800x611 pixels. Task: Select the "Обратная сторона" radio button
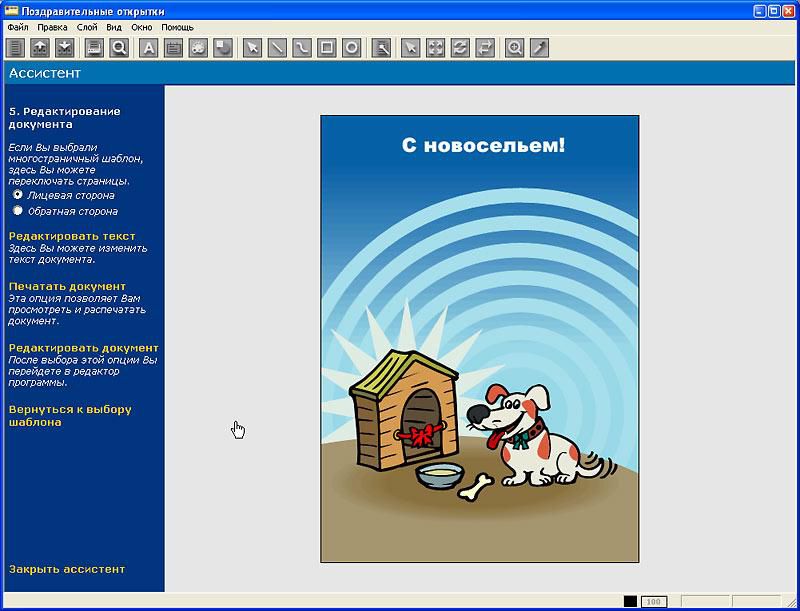[x=18, y=211]
